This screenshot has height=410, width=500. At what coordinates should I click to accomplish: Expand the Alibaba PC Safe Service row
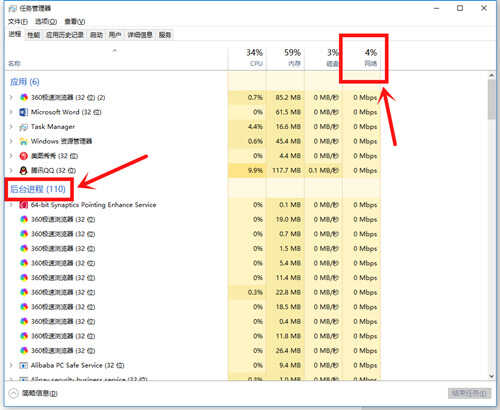tap(11, 365)
